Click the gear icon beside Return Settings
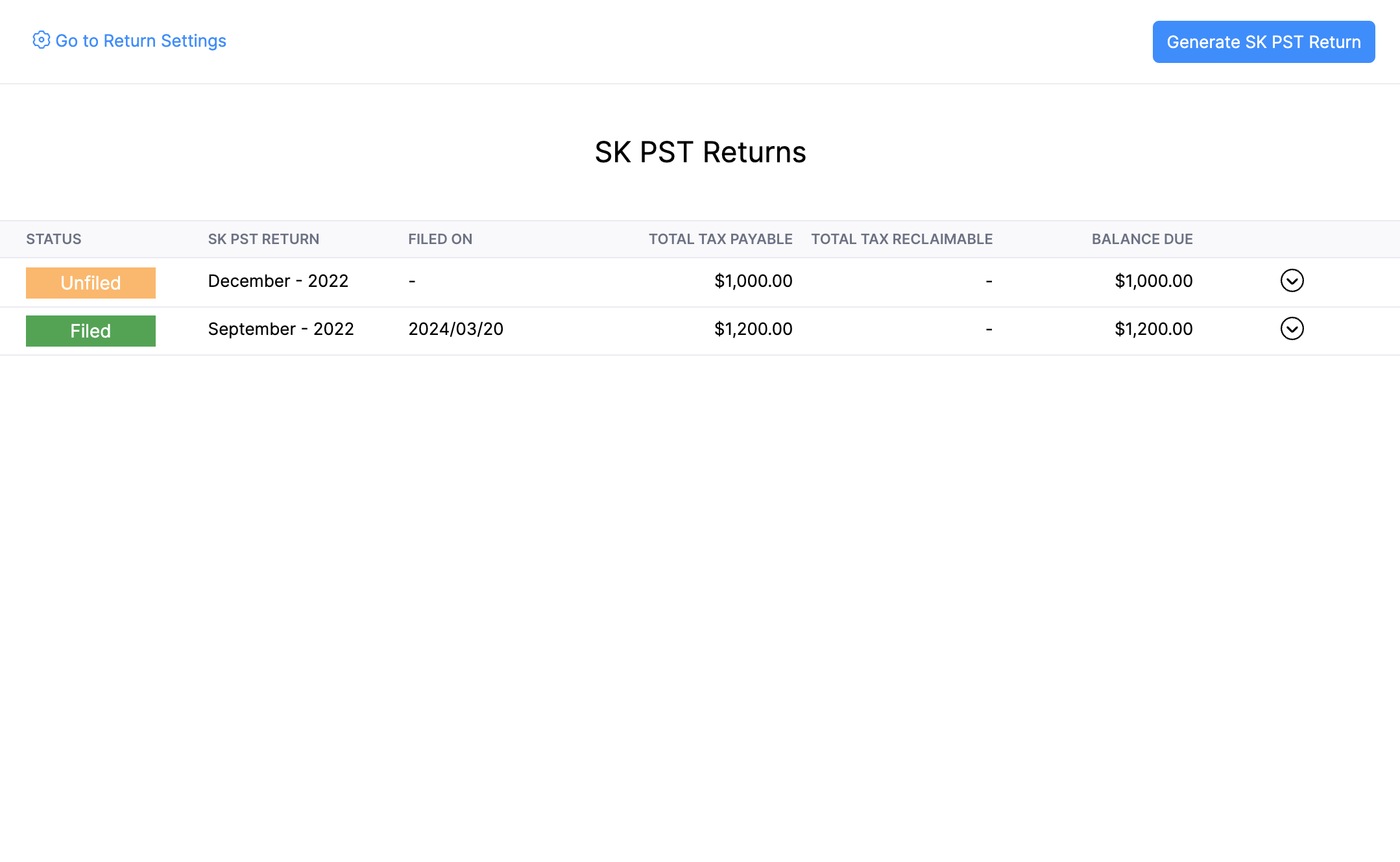1400x862 pixels. click(x=41, y=40)
